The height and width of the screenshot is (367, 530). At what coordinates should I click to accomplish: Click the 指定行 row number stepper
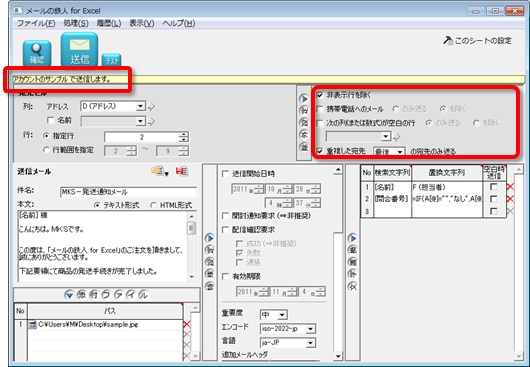tap(184, 137)
